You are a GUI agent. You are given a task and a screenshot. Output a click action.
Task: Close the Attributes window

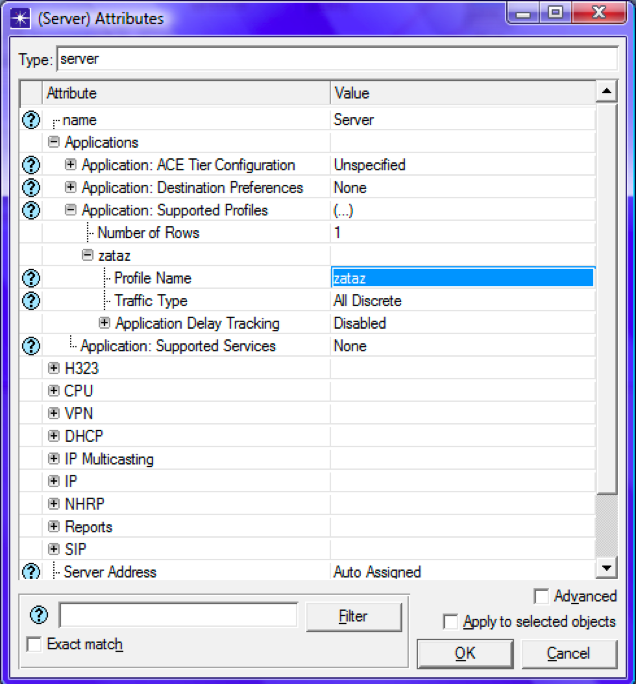pyautogui.click(x=598, y=14)
